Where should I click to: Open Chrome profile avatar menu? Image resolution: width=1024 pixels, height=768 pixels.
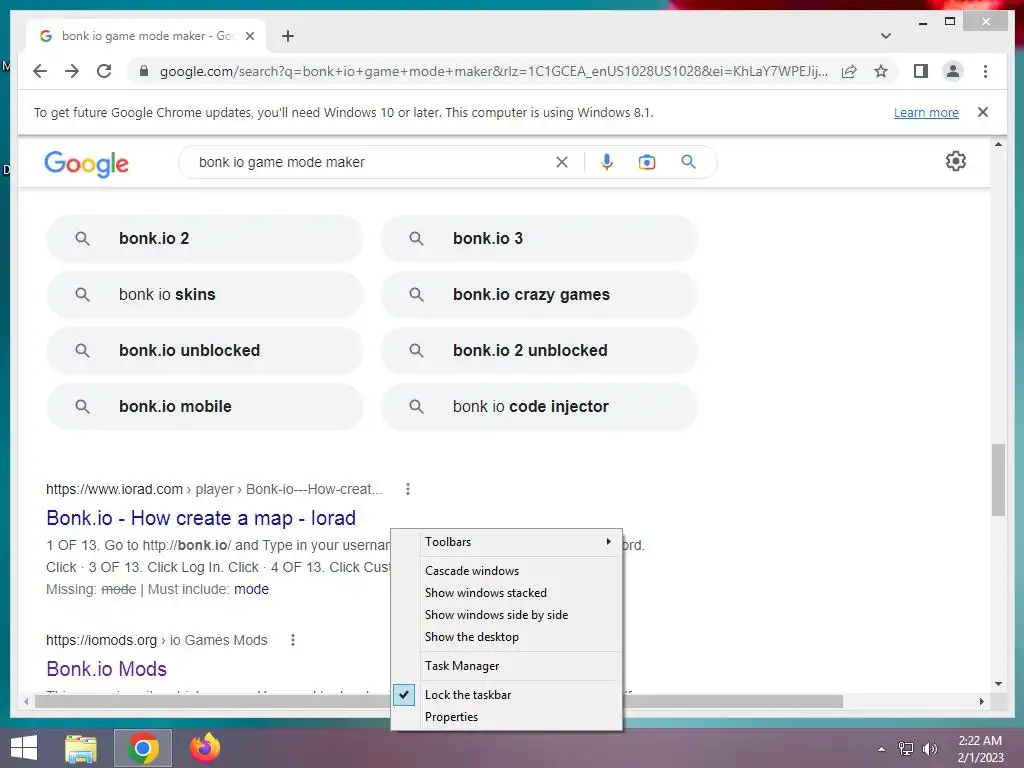coord(953,71)
